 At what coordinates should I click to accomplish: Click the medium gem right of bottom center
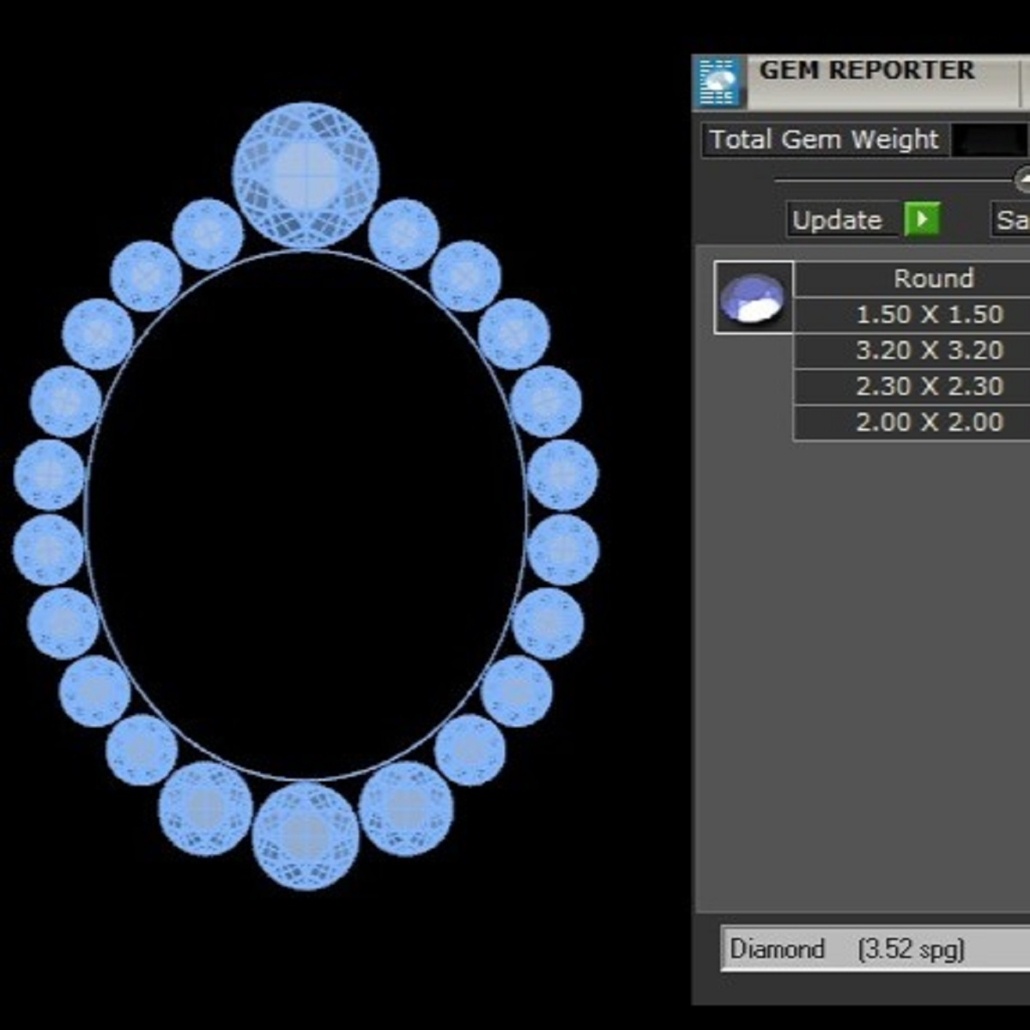pos(406,808)
